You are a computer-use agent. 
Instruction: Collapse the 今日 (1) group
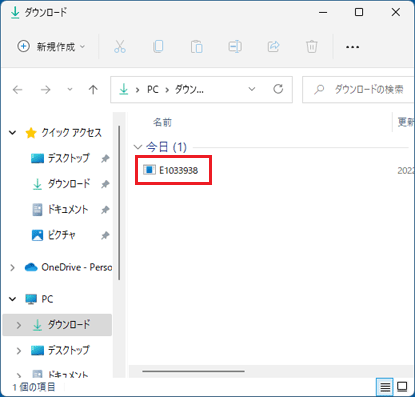pos(138,147)
